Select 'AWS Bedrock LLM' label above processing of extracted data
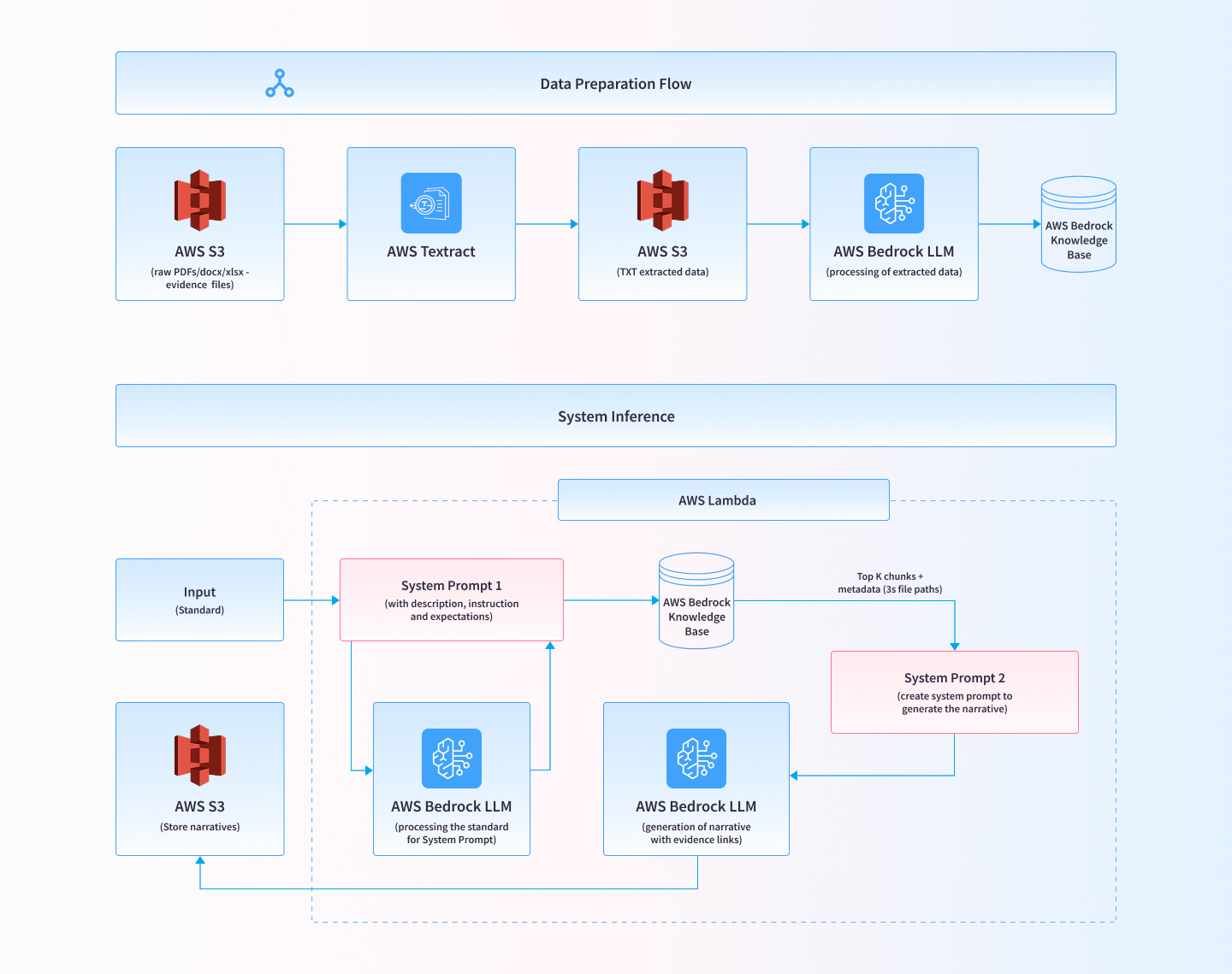Screen dimensions: 1232x974 [x=894, y=251]
